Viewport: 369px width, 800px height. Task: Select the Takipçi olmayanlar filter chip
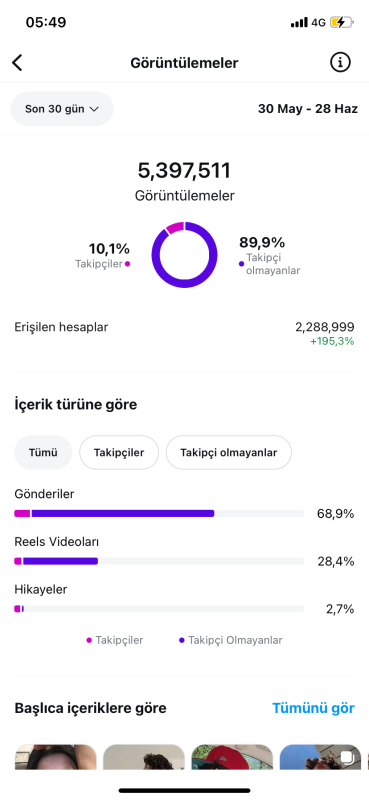(x=229, y=453)
